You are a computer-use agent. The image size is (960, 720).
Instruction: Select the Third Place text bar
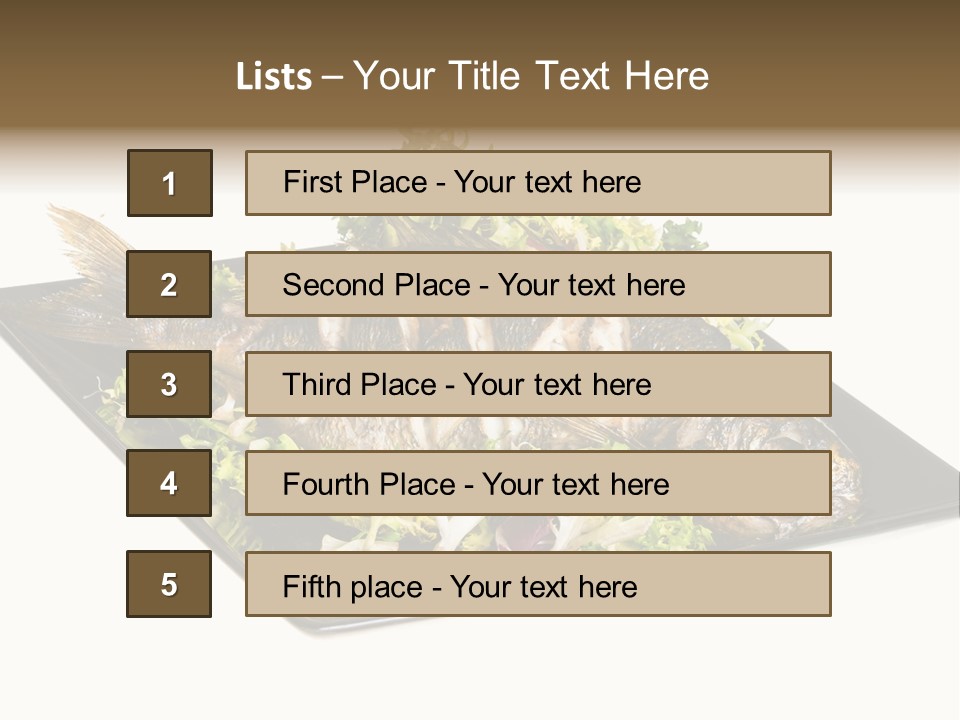point(538,384)
